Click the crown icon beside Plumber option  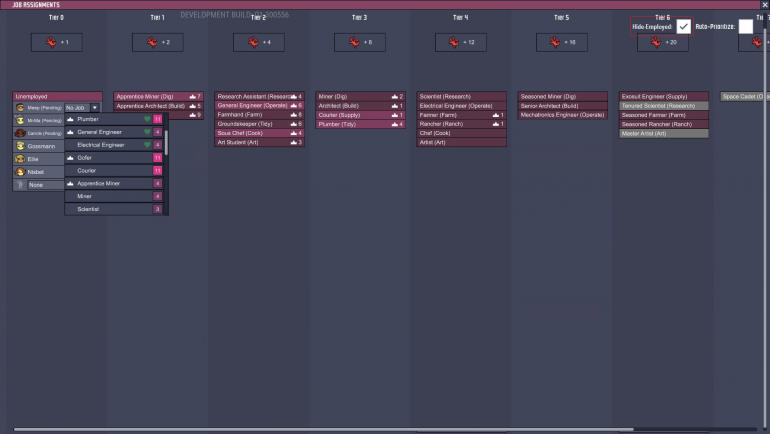[x=70, y=119]
